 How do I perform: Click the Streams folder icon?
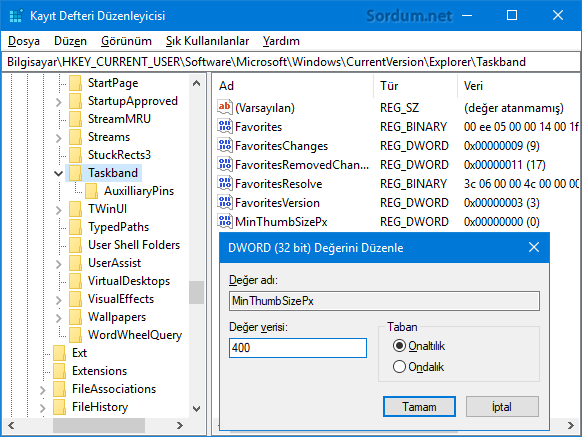coord(75,137)
